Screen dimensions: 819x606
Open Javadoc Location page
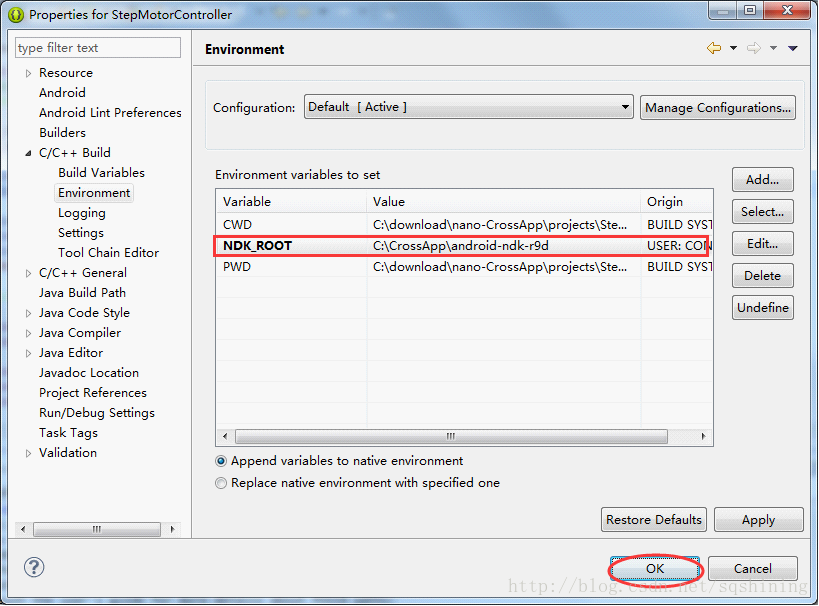(89, 372)
